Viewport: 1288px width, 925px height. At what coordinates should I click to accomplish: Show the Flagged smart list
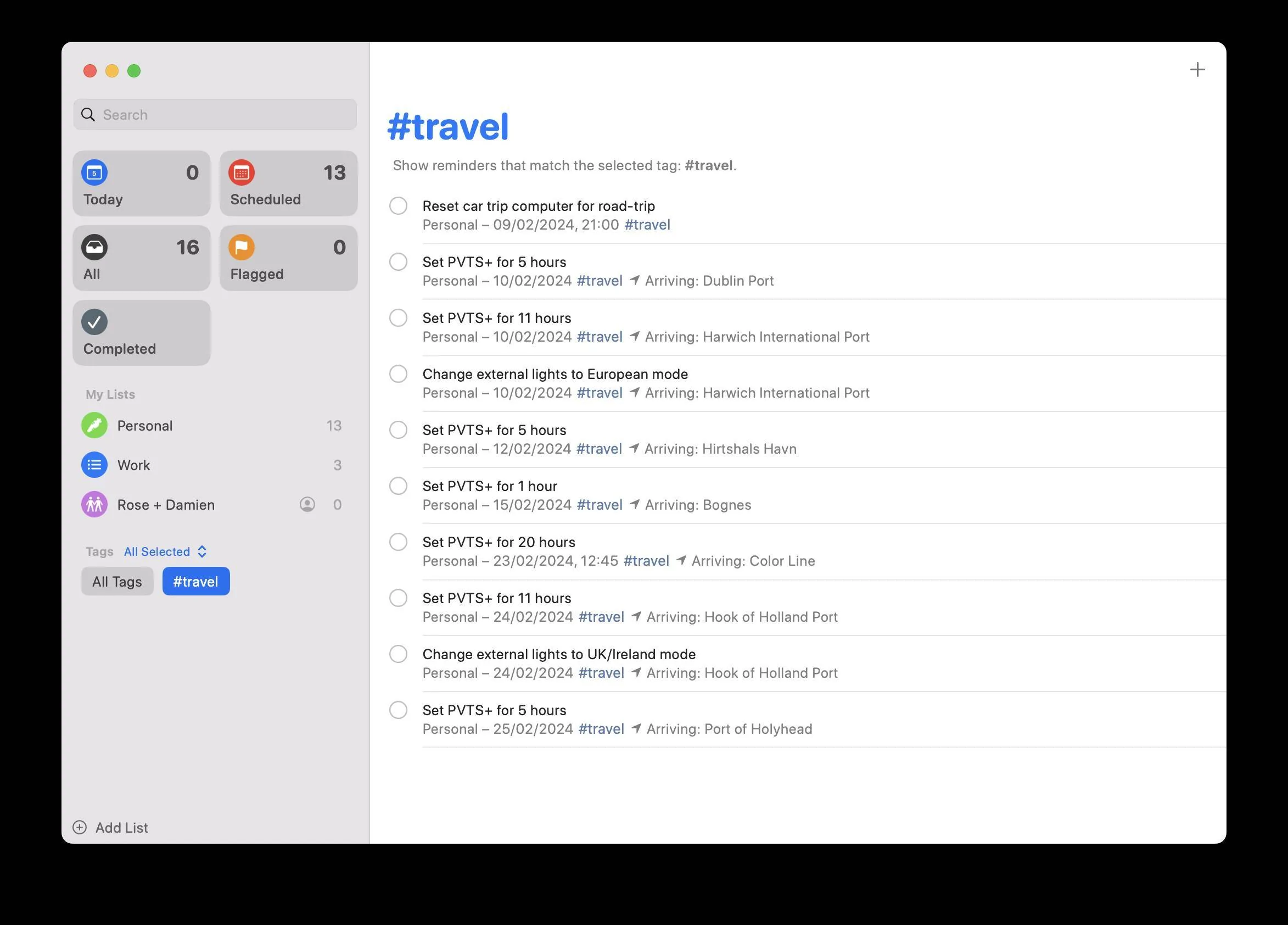coord(288,259)
